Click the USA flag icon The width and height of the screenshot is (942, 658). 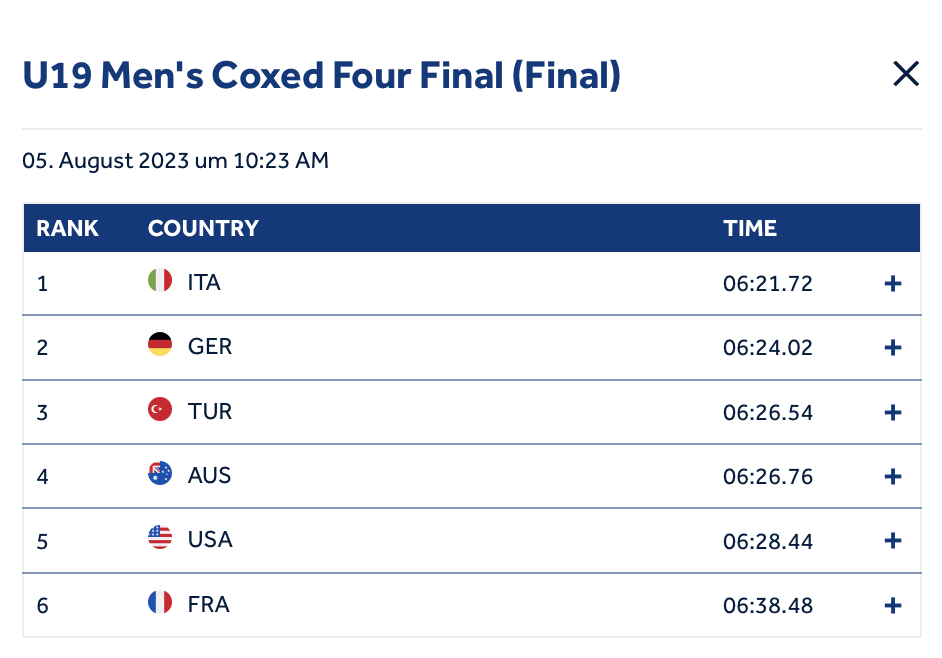pyautogui.click(x=160, y=537)
